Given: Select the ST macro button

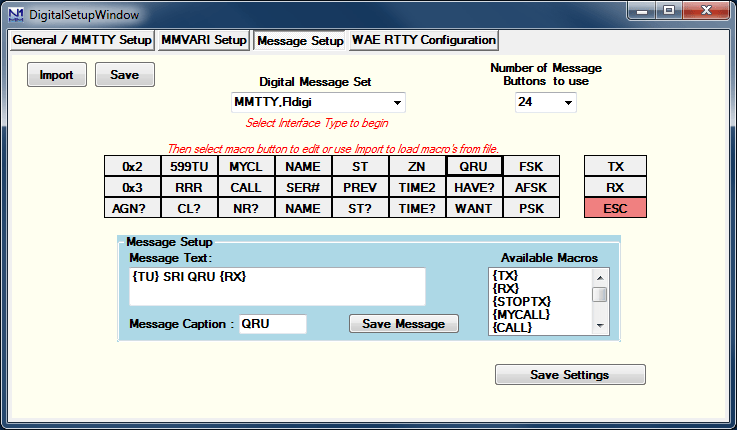Looking at the screenshot, I should [x=360, y=166].
